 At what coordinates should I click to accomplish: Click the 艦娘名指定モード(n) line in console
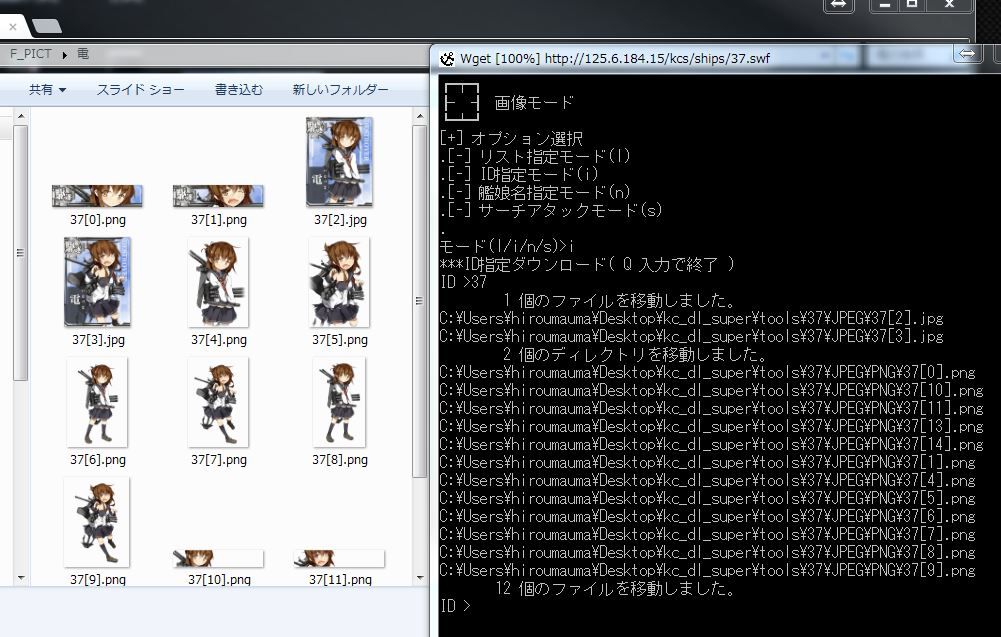coord(535,192)
